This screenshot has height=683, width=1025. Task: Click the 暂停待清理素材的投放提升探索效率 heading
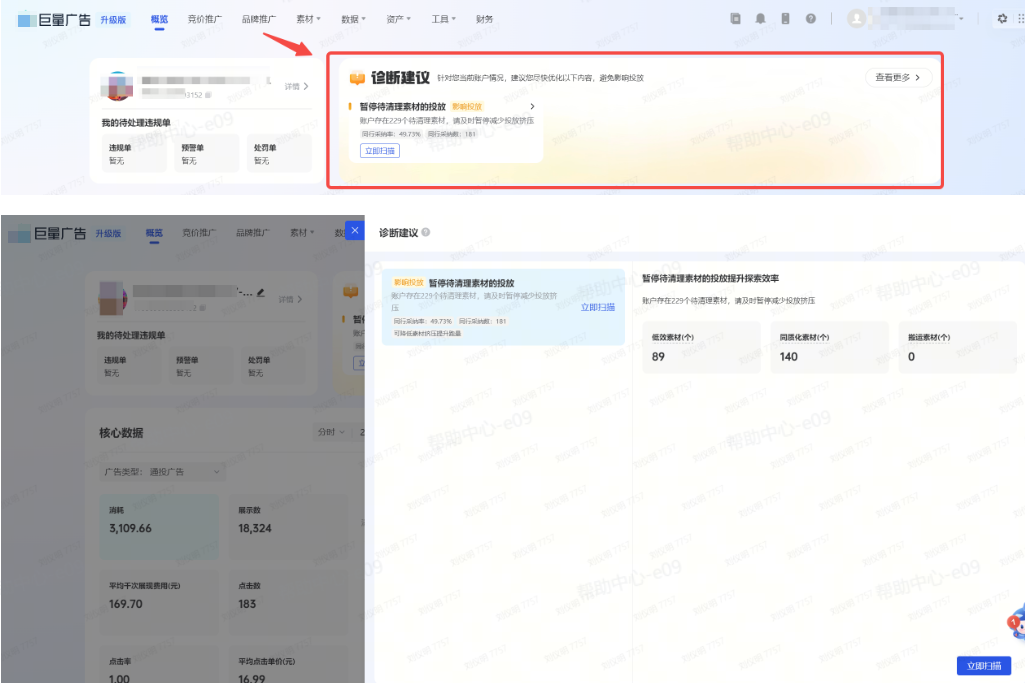tap(711, 278)
